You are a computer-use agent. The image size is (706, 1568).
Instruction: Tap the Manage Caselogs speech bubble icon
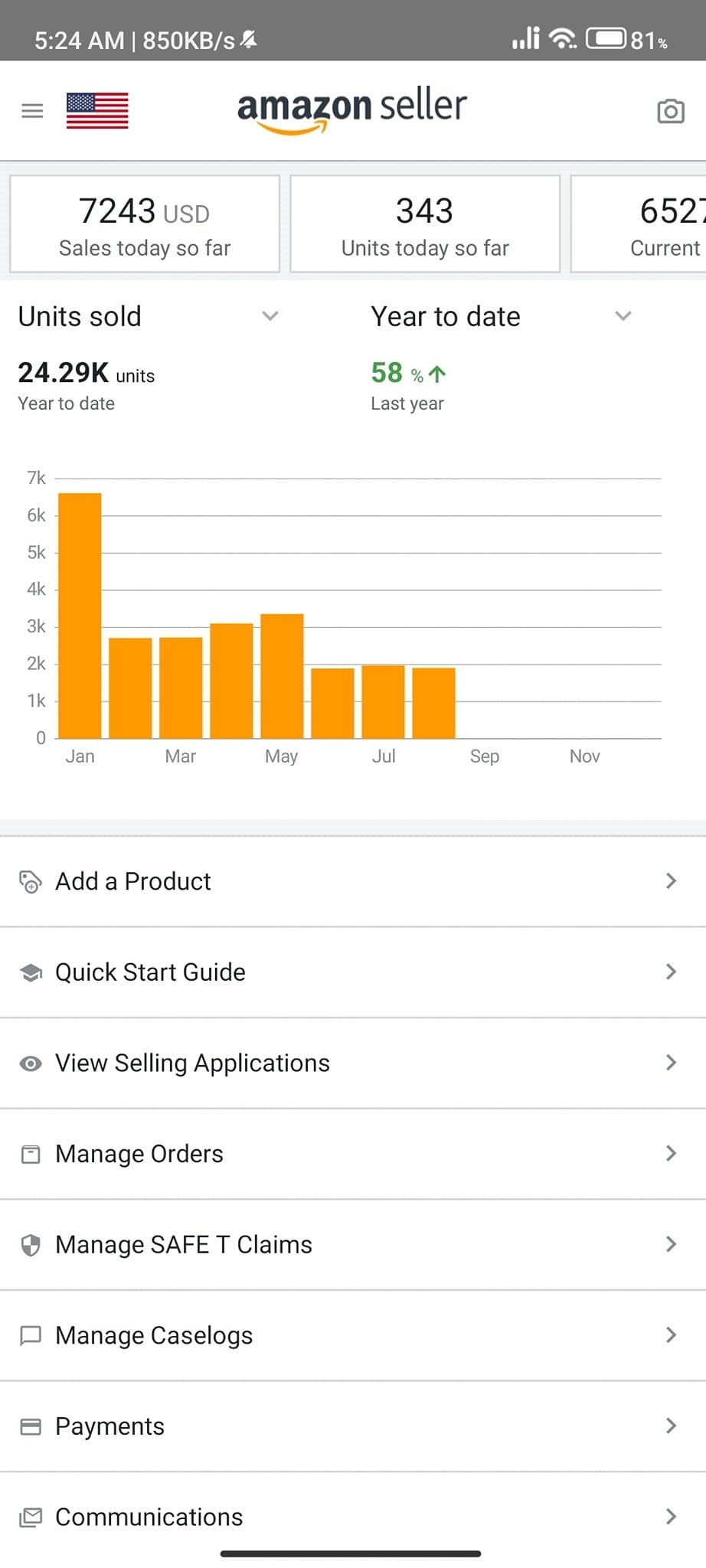click(x=31, y=1336)
